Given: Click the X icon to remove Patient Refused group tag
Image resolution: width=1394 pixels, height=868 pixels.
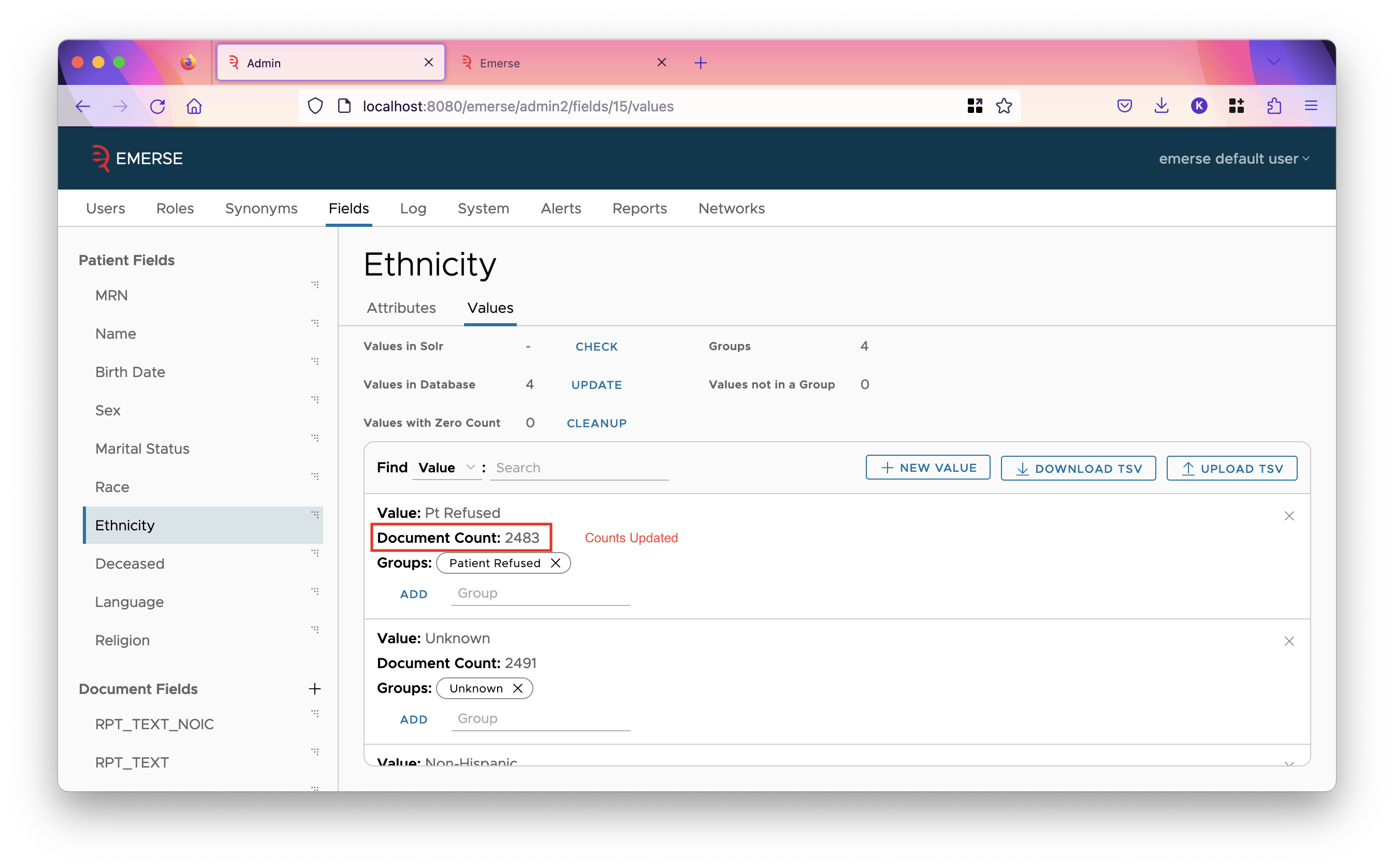Looking at the screenshot, I should [556, 563].
